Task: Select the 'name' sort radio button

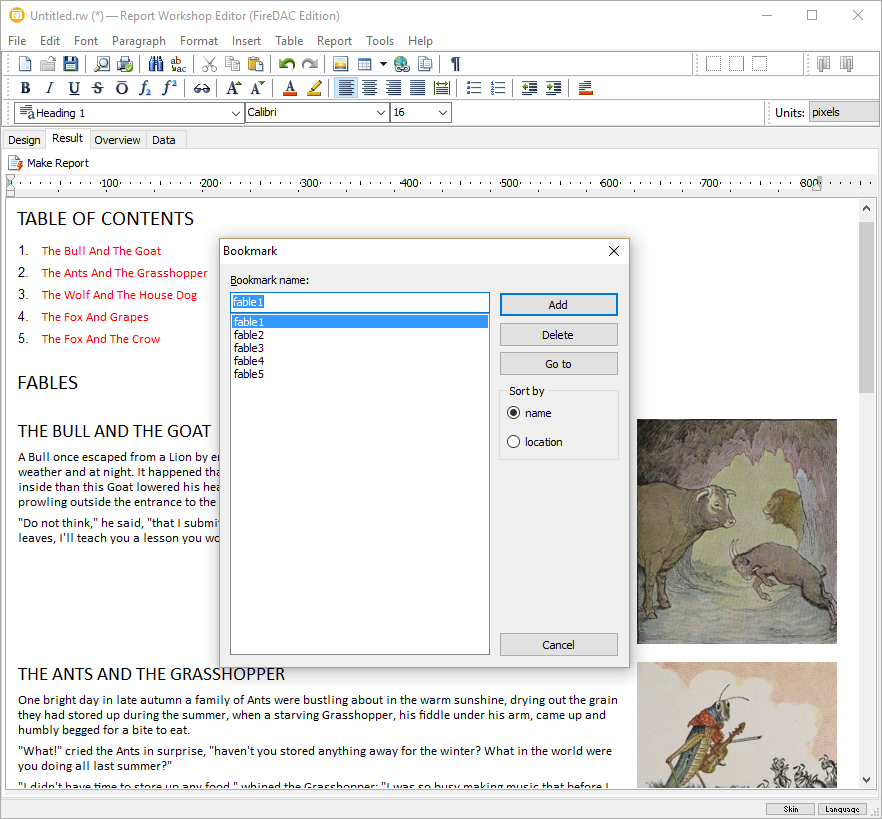Action: pyautogui.click(x=514, y=413)
